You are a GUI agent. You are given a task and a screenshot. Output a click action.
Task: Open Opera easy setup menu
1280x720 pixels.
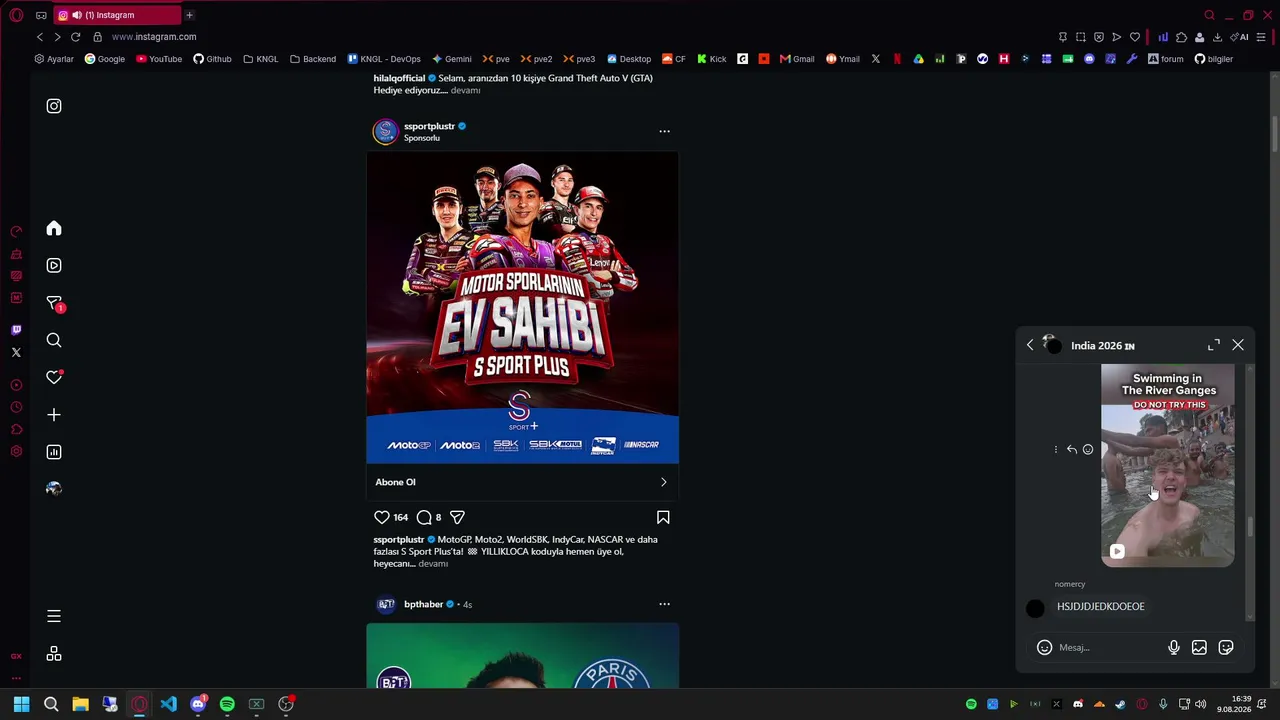1261,37
